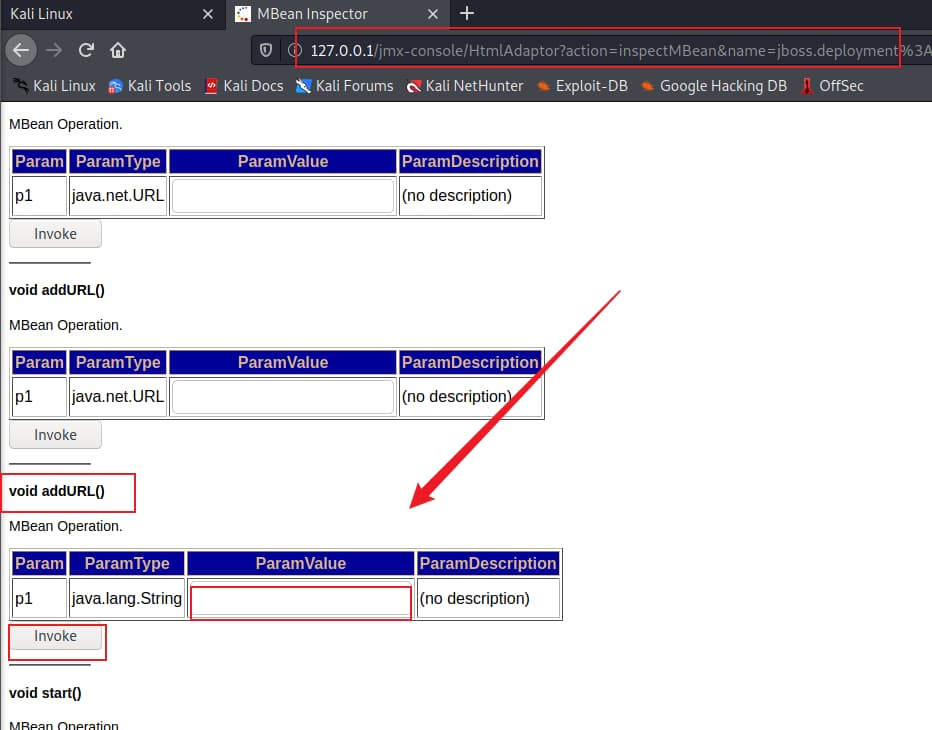The image size is (932, 730).
Task: Reload the MBean Inspector page
Action: tap(86, 51)
